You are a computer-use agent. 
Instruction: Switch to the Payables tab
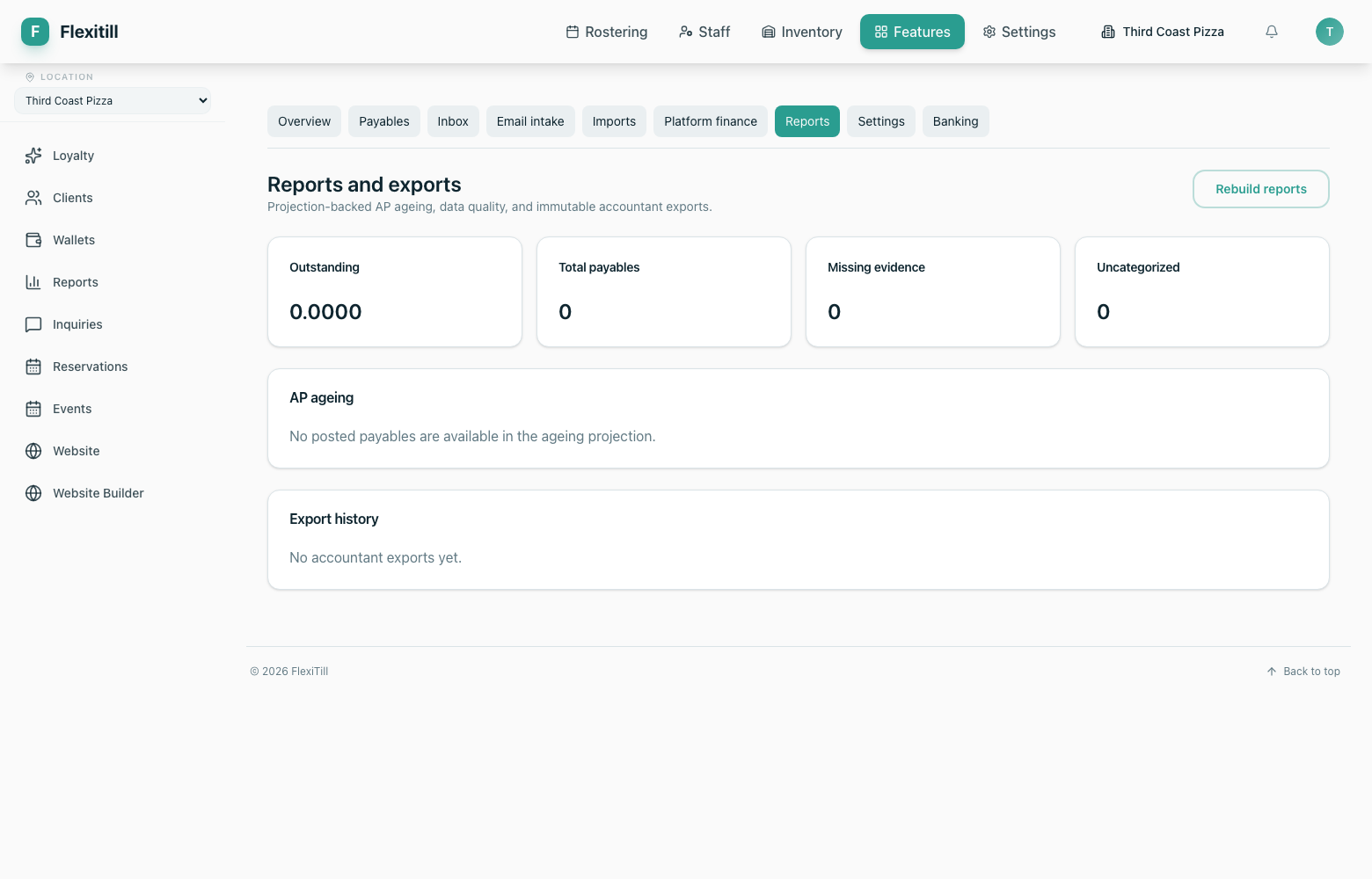[x=384, y=121]
